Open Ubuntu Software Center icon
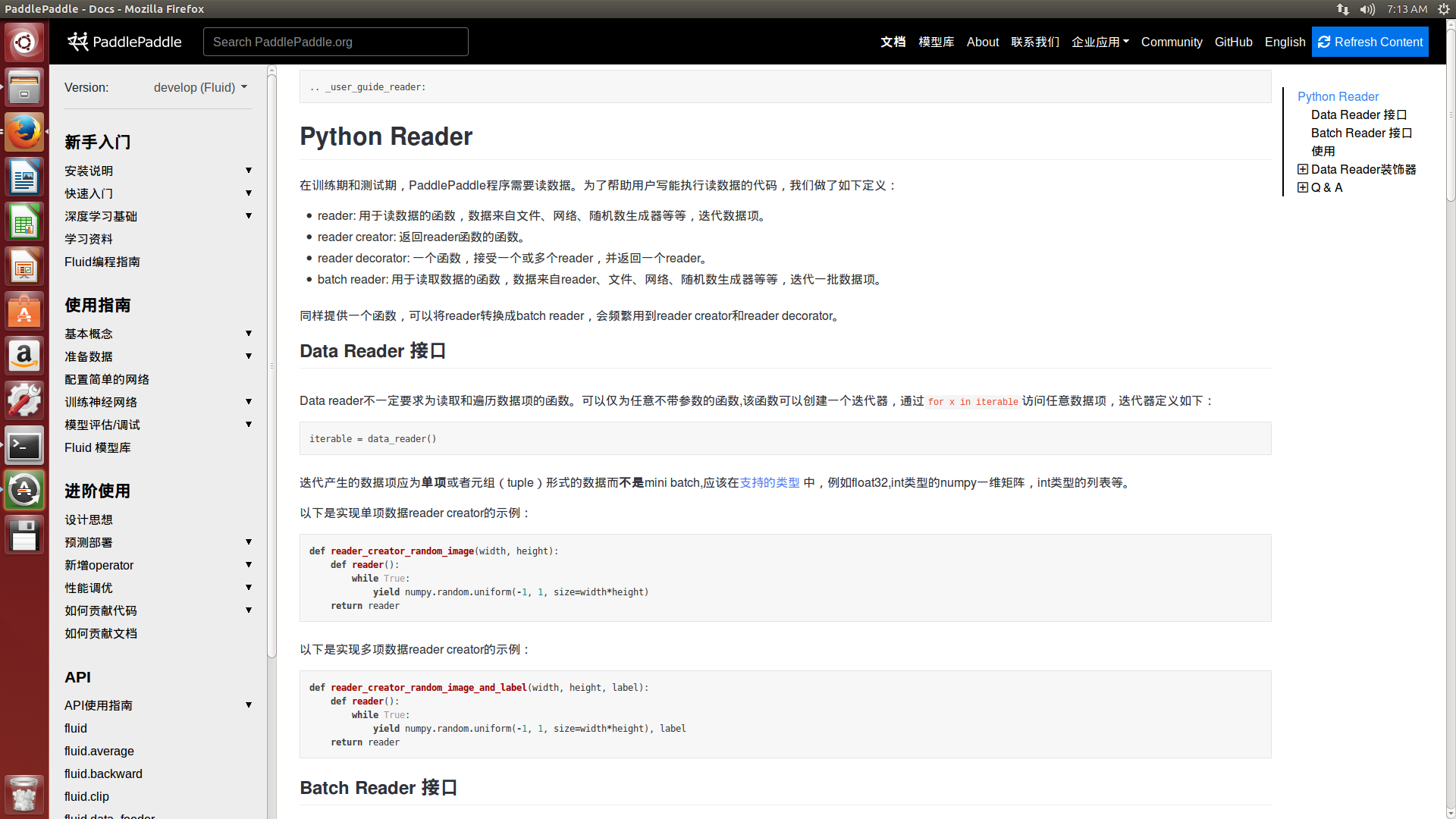This screenshot has height=819, width=1456. (x=24, y=311)
